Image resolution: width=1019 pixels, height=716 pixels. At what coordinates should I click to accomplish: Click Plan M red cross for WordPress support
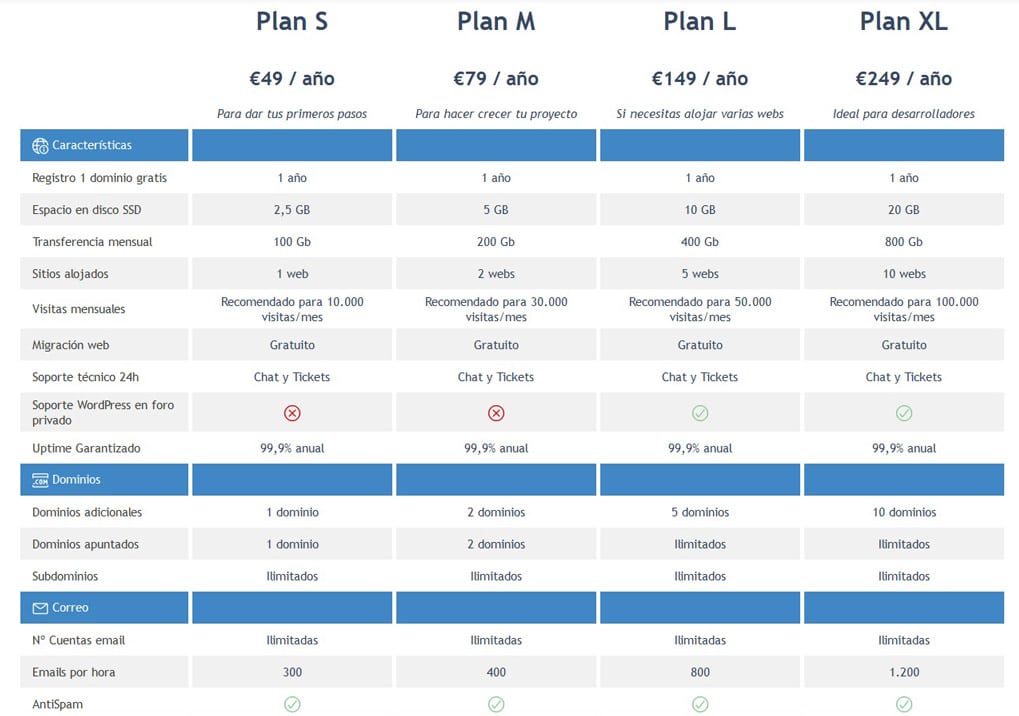click(496, 413)
